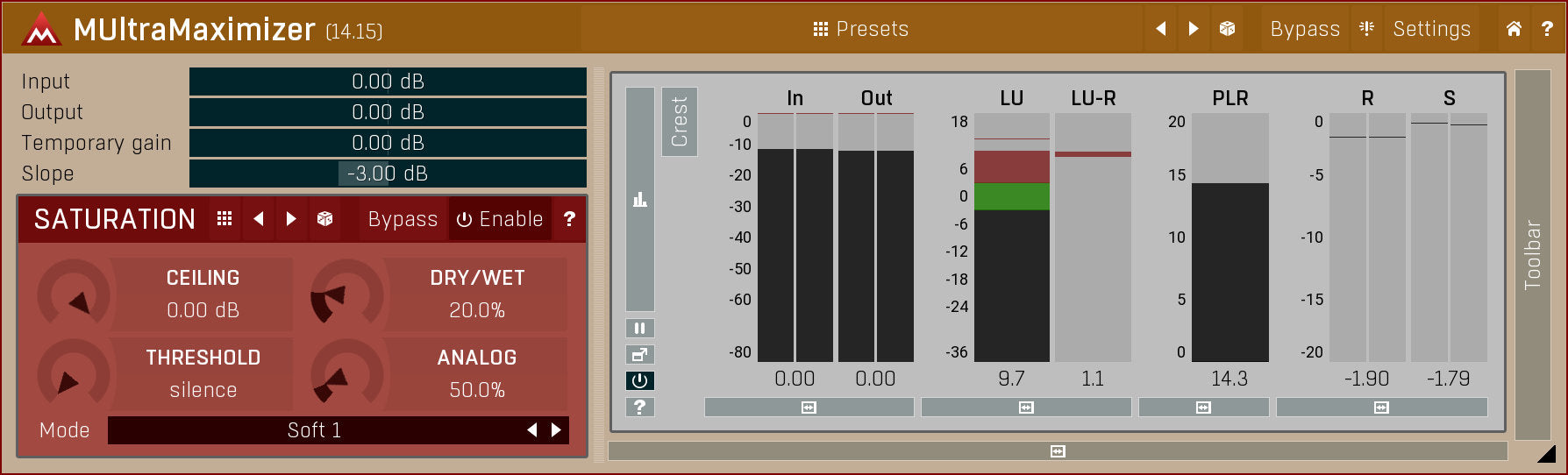This screenshot has height=475, width=1568.
Task: Open the Saturation presets grid icon
Action: coord(225,219)
